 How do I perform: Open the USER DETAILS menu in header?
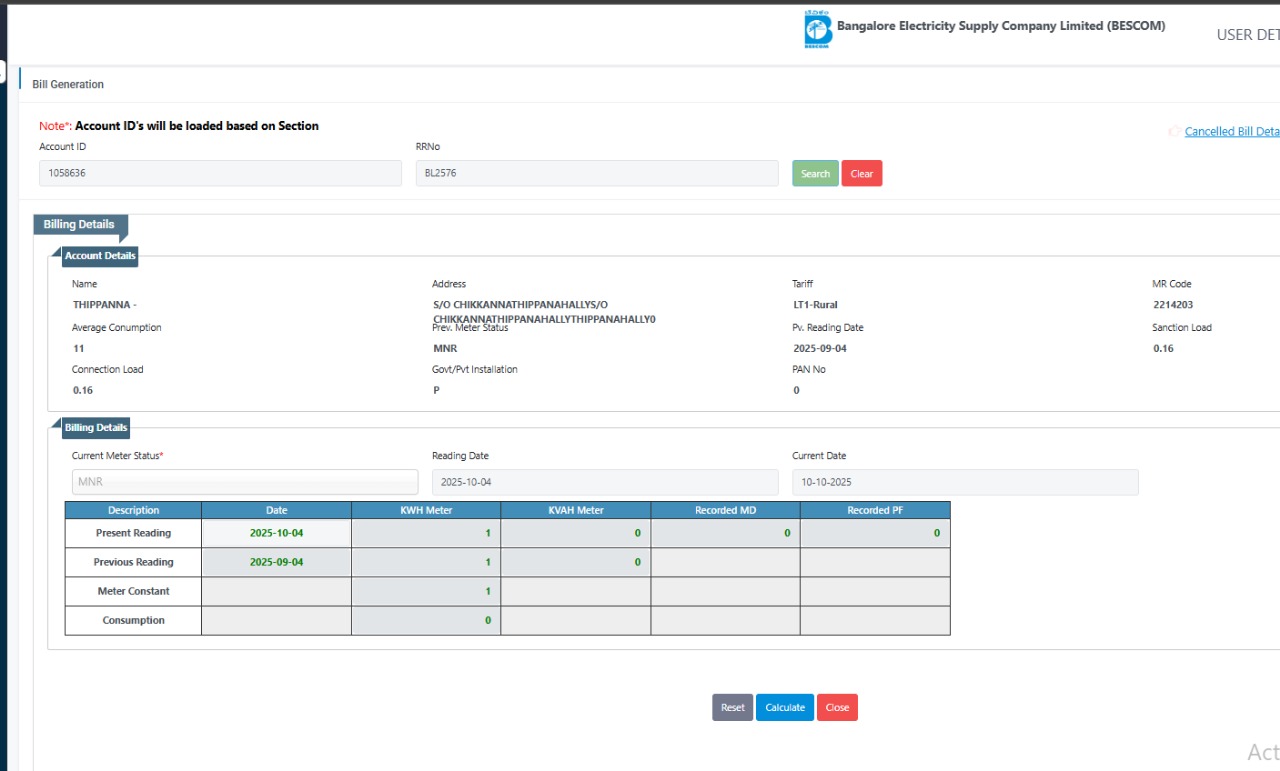pyautogui.click(x=1247, y=35)
